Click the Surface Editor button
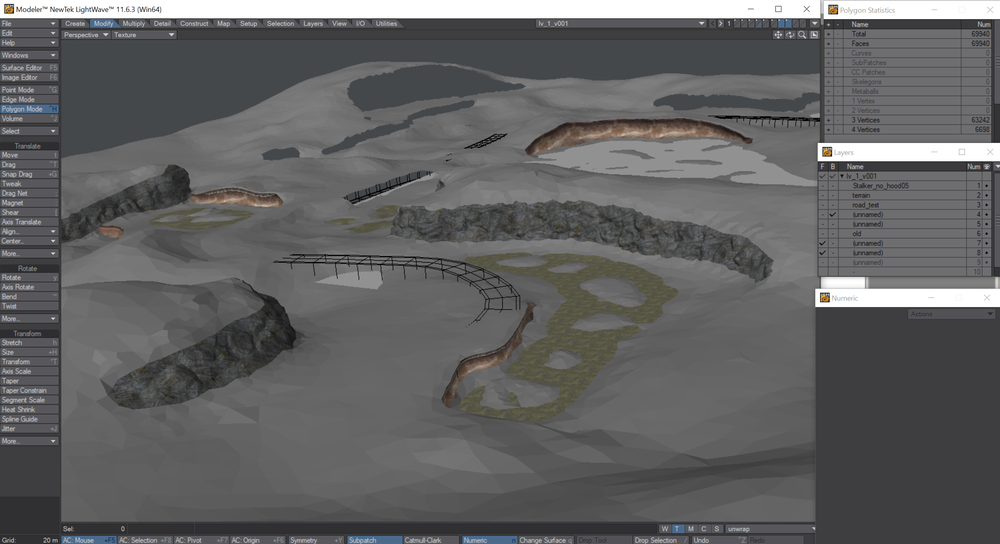Image resolution: width=1000 pixels, height=544 pixels. [29, 68]
